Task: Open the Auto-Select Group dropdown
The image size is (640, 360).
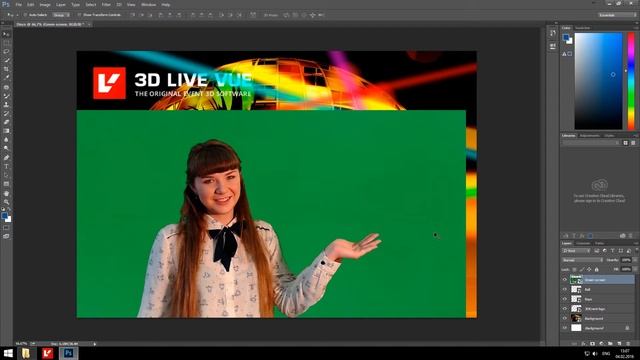Action: [61, 15]
